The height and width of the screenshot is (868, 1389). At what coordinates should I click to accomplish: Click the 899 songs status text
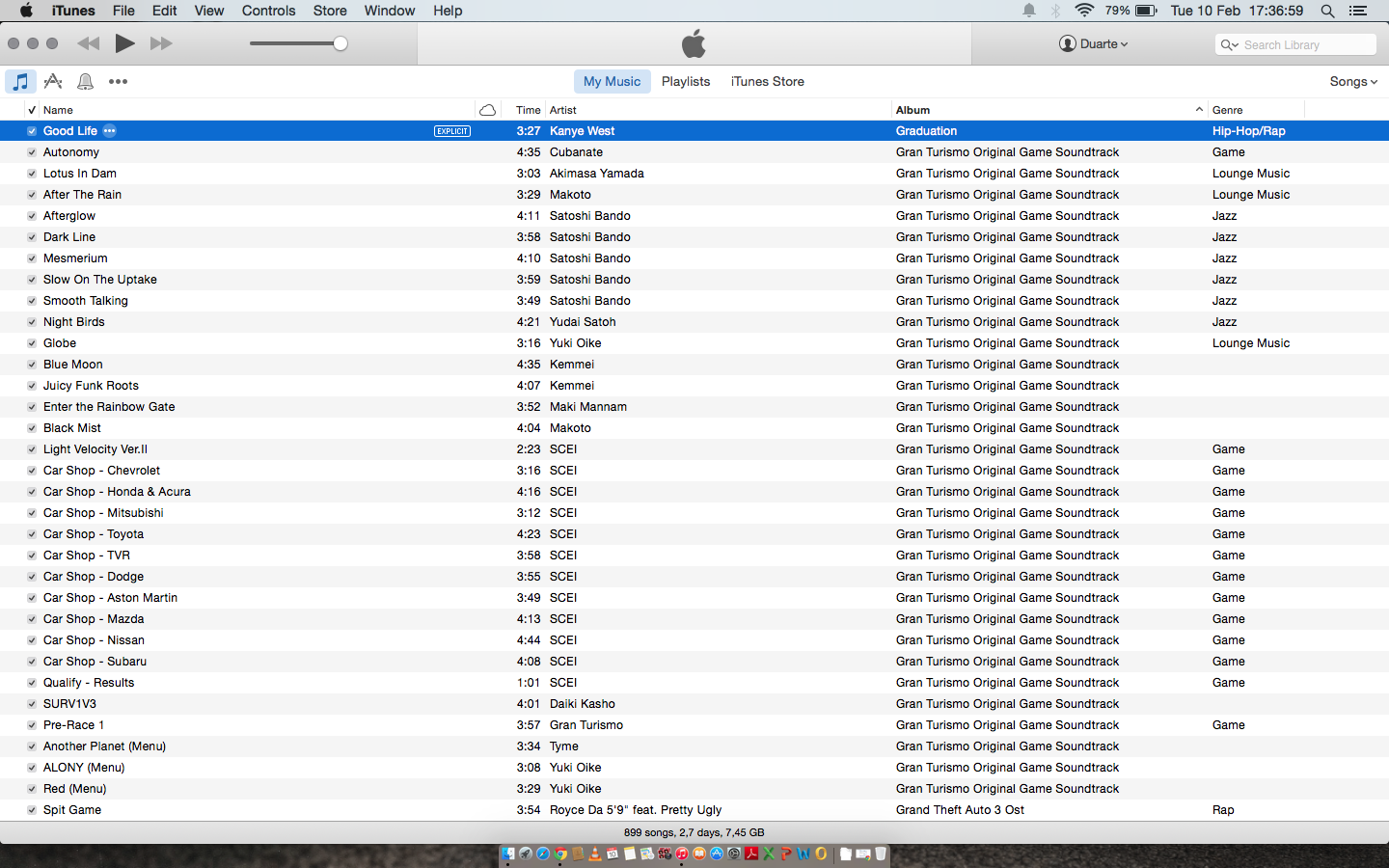(x=694, y=832)
